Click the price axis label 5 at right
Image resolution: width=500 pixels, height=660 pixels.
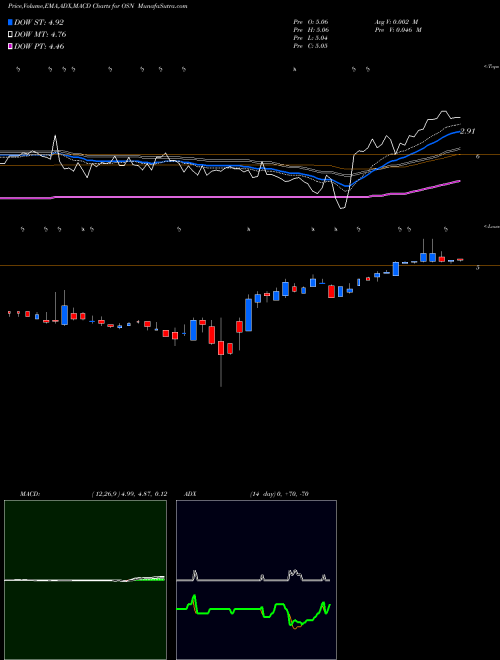(x=477, y=267)
